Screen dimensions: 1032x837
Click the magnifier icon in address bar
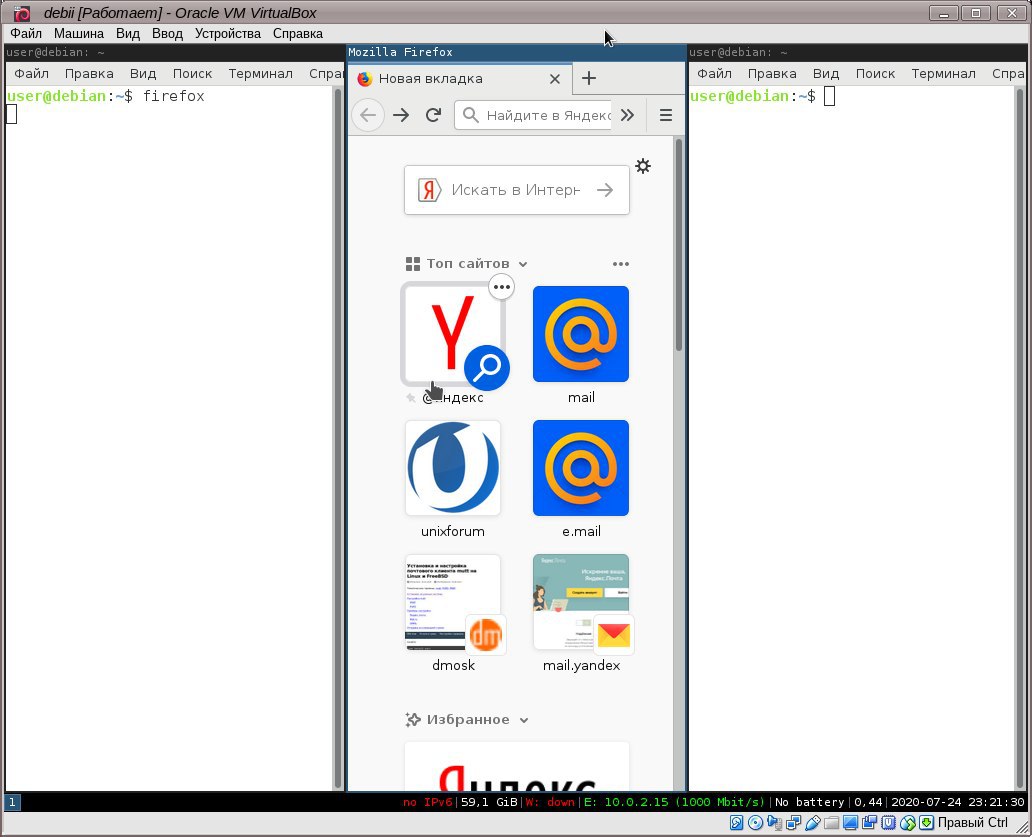(x=470, y=115)
